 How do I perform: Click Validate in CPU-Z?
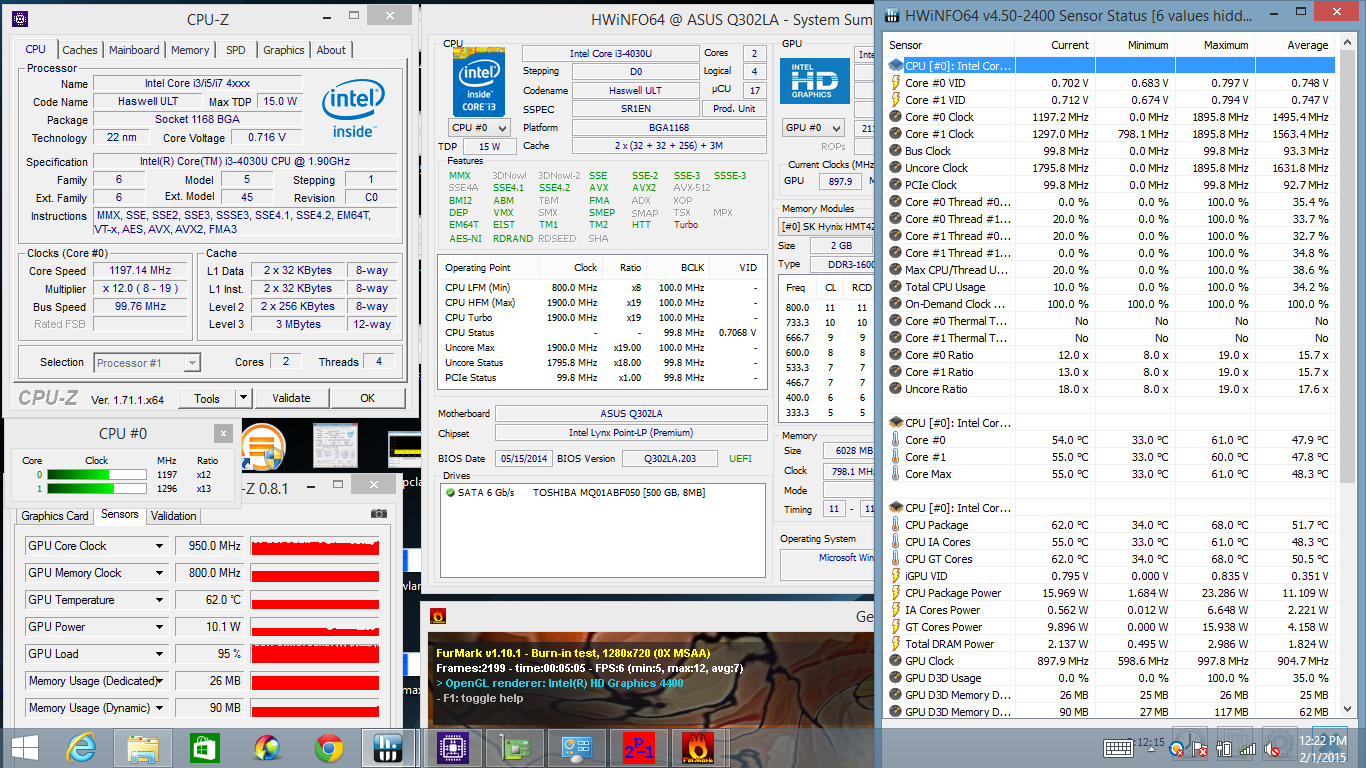tap(291, 398)
